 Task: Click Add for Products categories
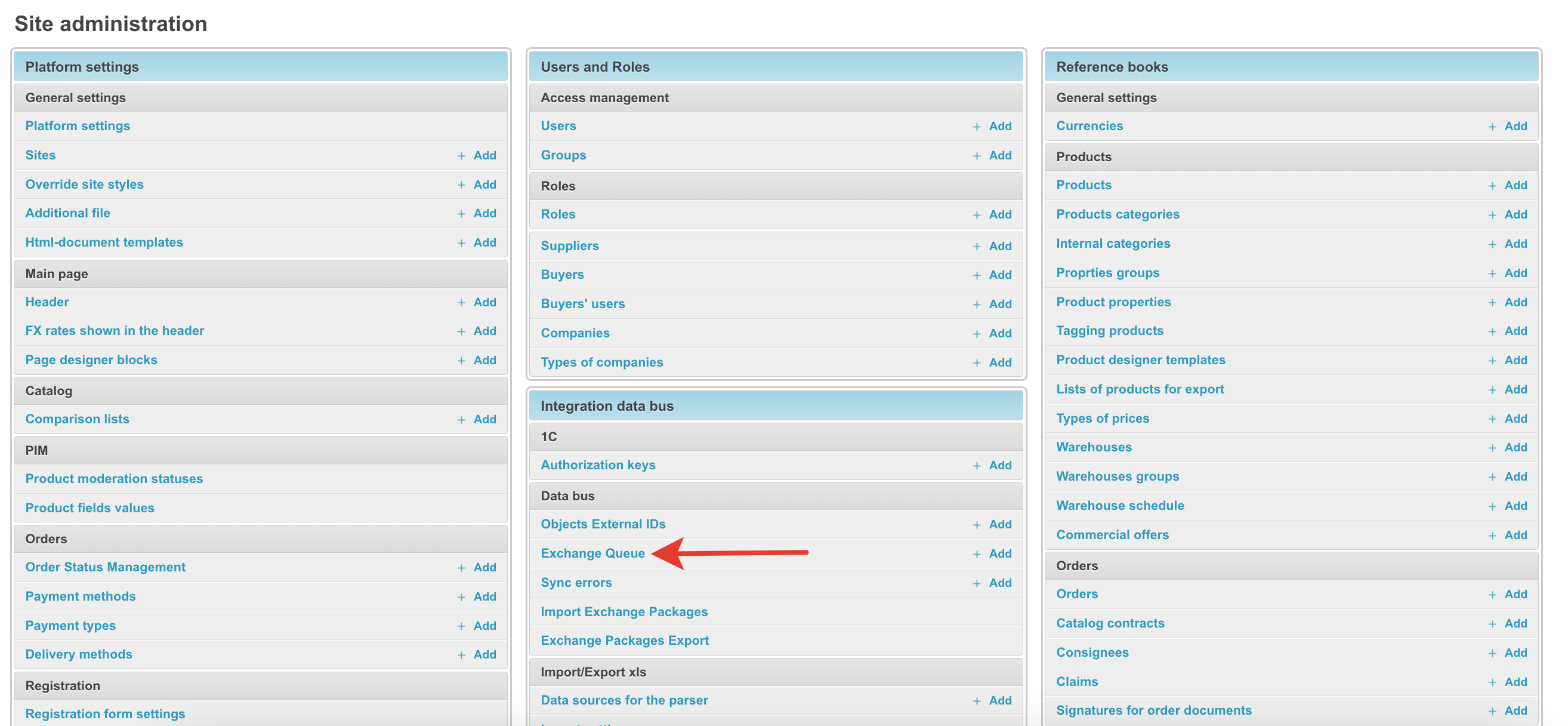[1515, 214]
